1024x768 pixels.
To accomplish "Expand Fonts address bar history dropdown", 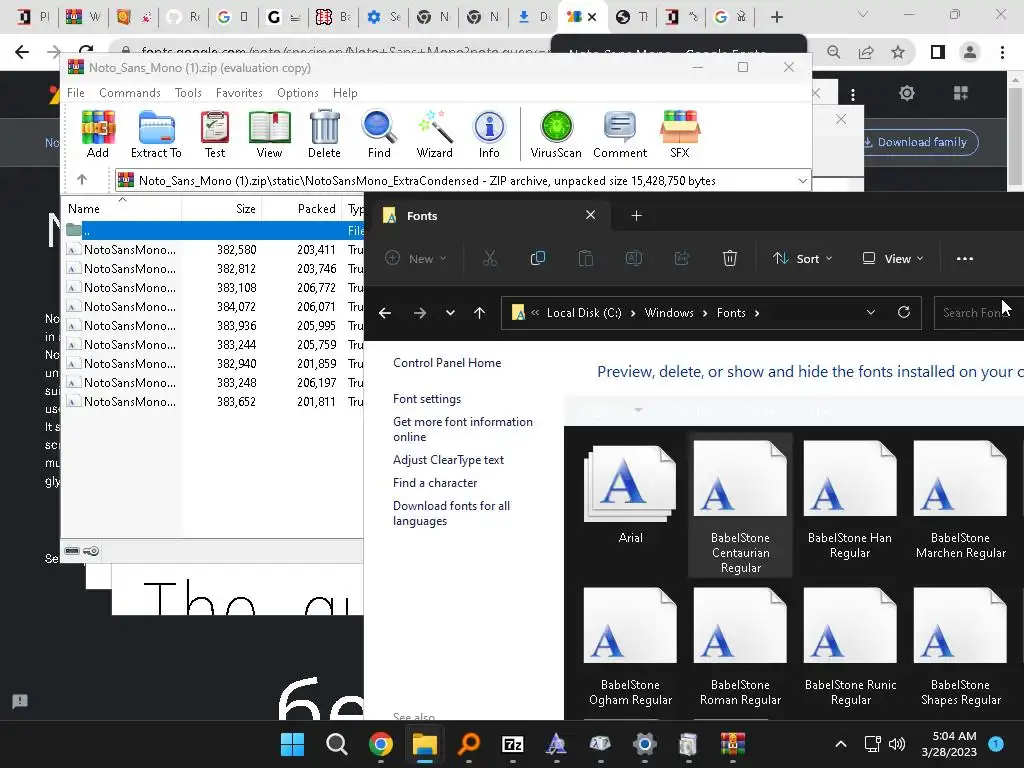I will tap(871, 312).
